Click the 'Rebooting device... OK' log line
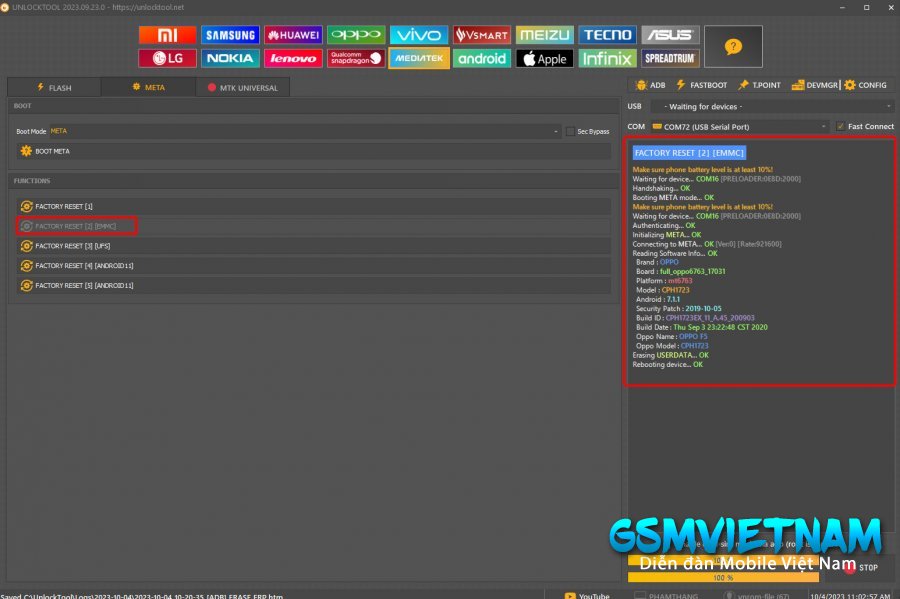 pyautogui.click(x=668, y=364)
